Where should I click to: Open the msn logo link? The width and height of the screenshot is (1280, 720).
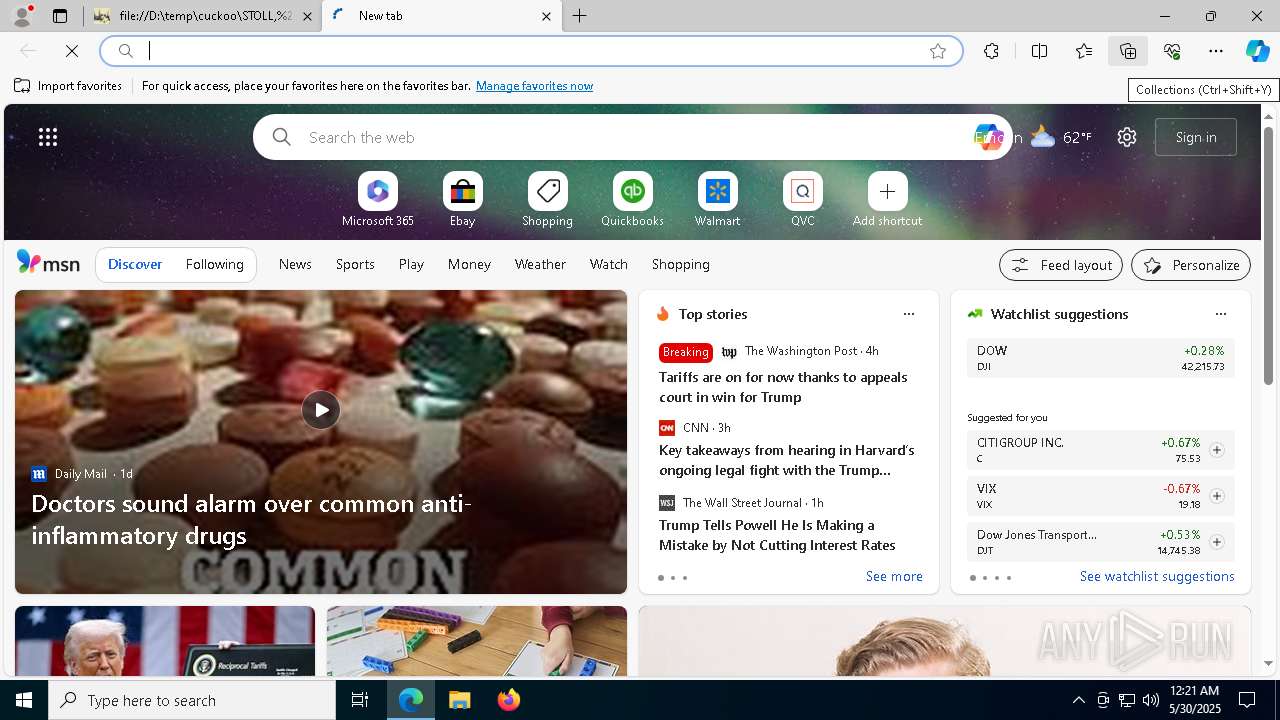(48, 263)
